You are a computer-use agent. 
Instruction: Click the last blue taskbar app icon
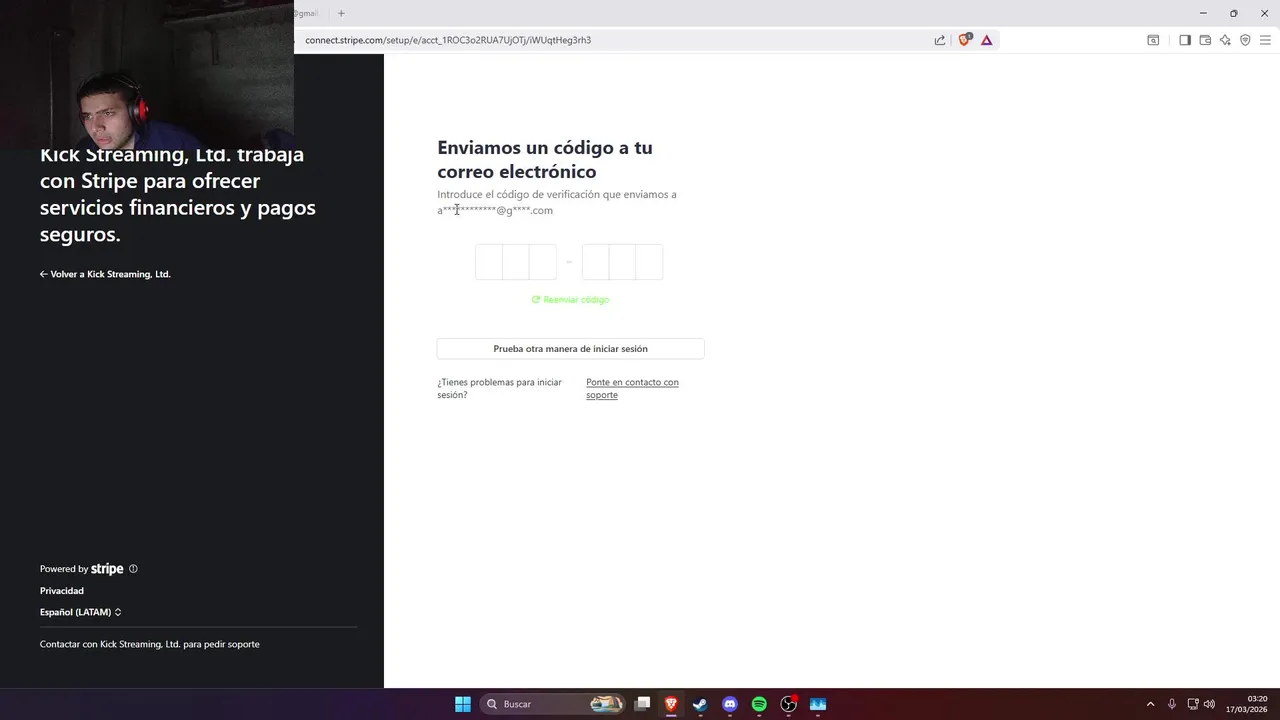point(818,704)
